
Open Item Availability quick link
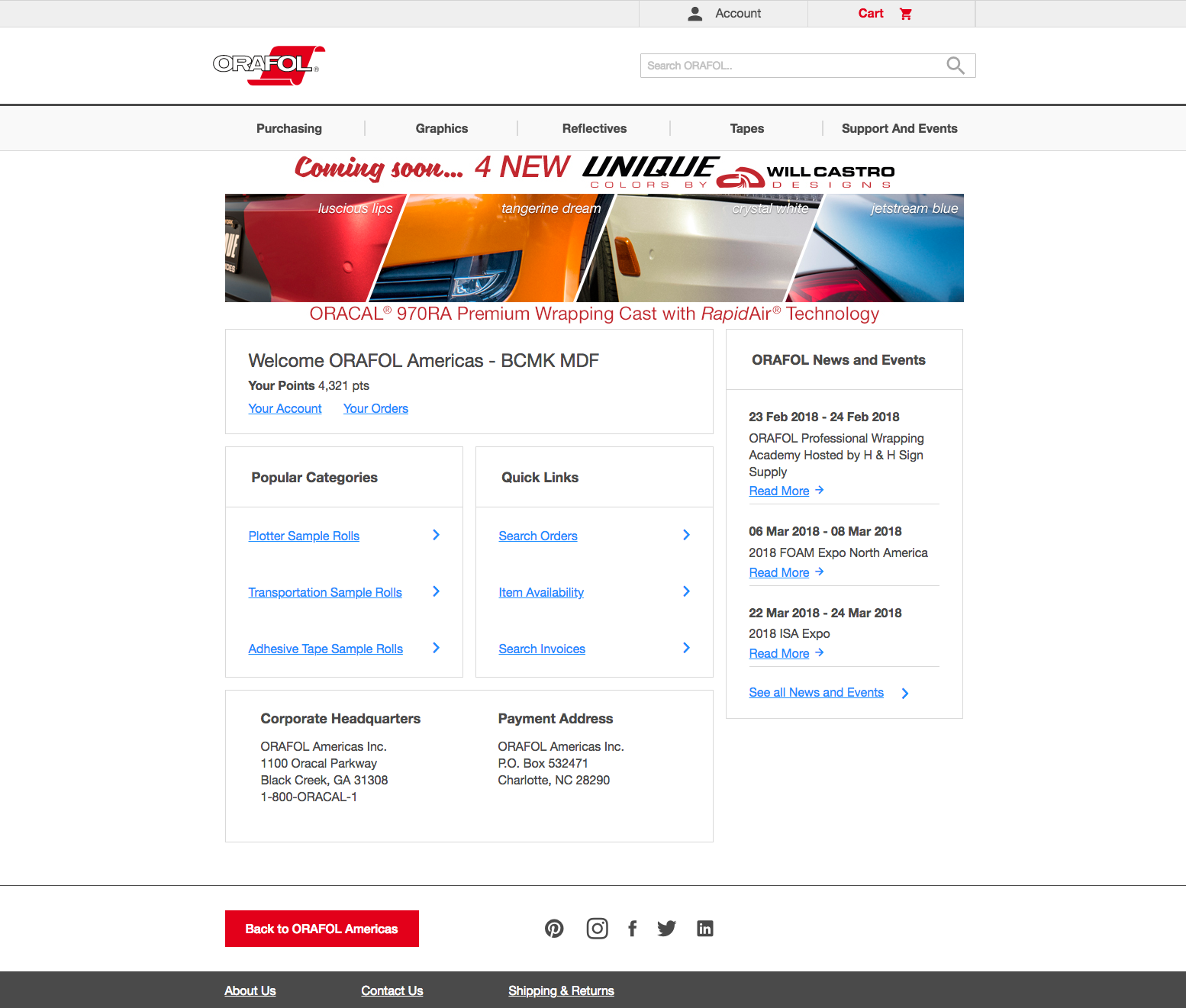pos(541,592)
